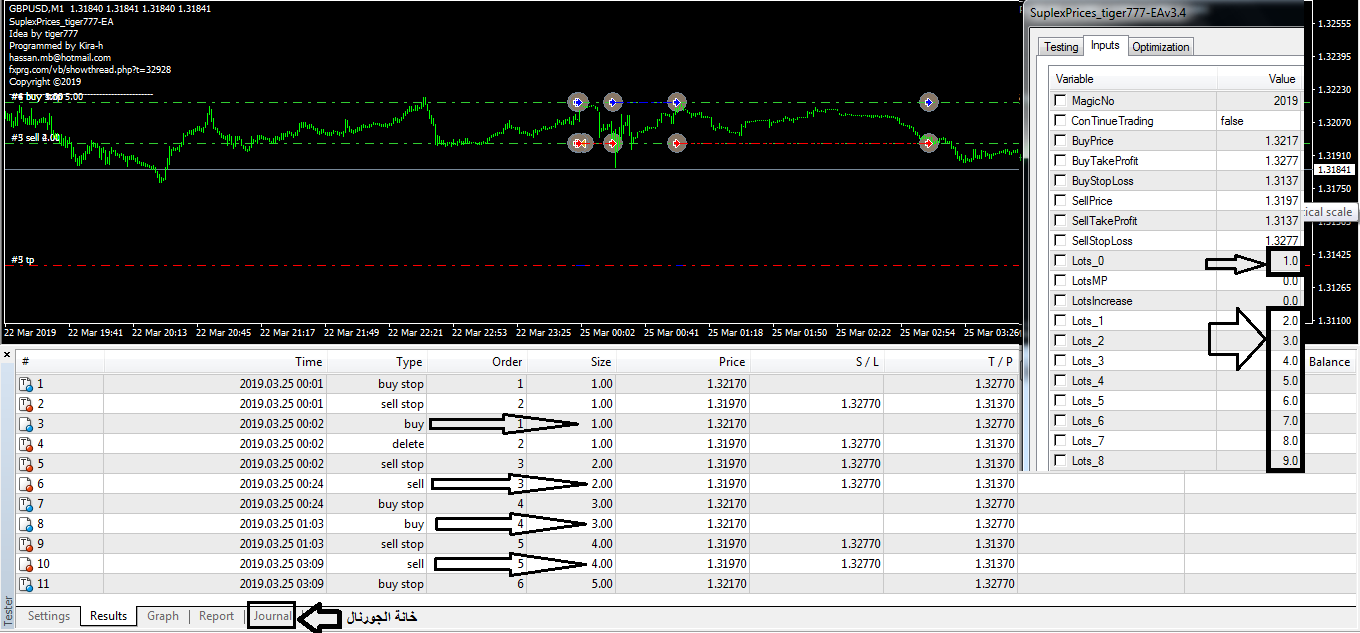The image size is (1360, 633).
Task: Enable the MagicNo variable checkbox
Action: pyautogui.click(x=1061, y=101)
